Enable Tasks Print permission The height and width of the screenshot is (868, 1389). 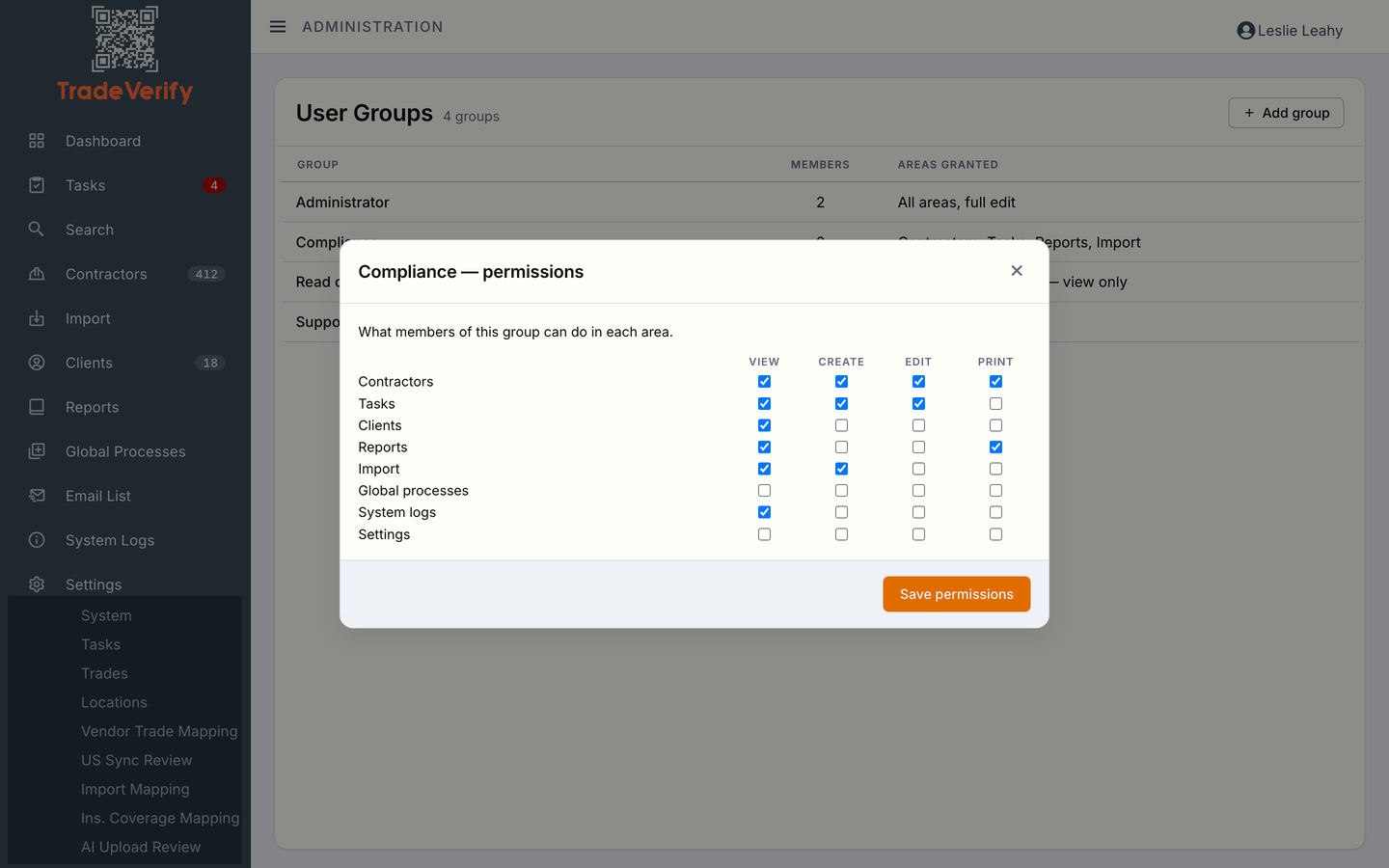click(x=995, y=404)
